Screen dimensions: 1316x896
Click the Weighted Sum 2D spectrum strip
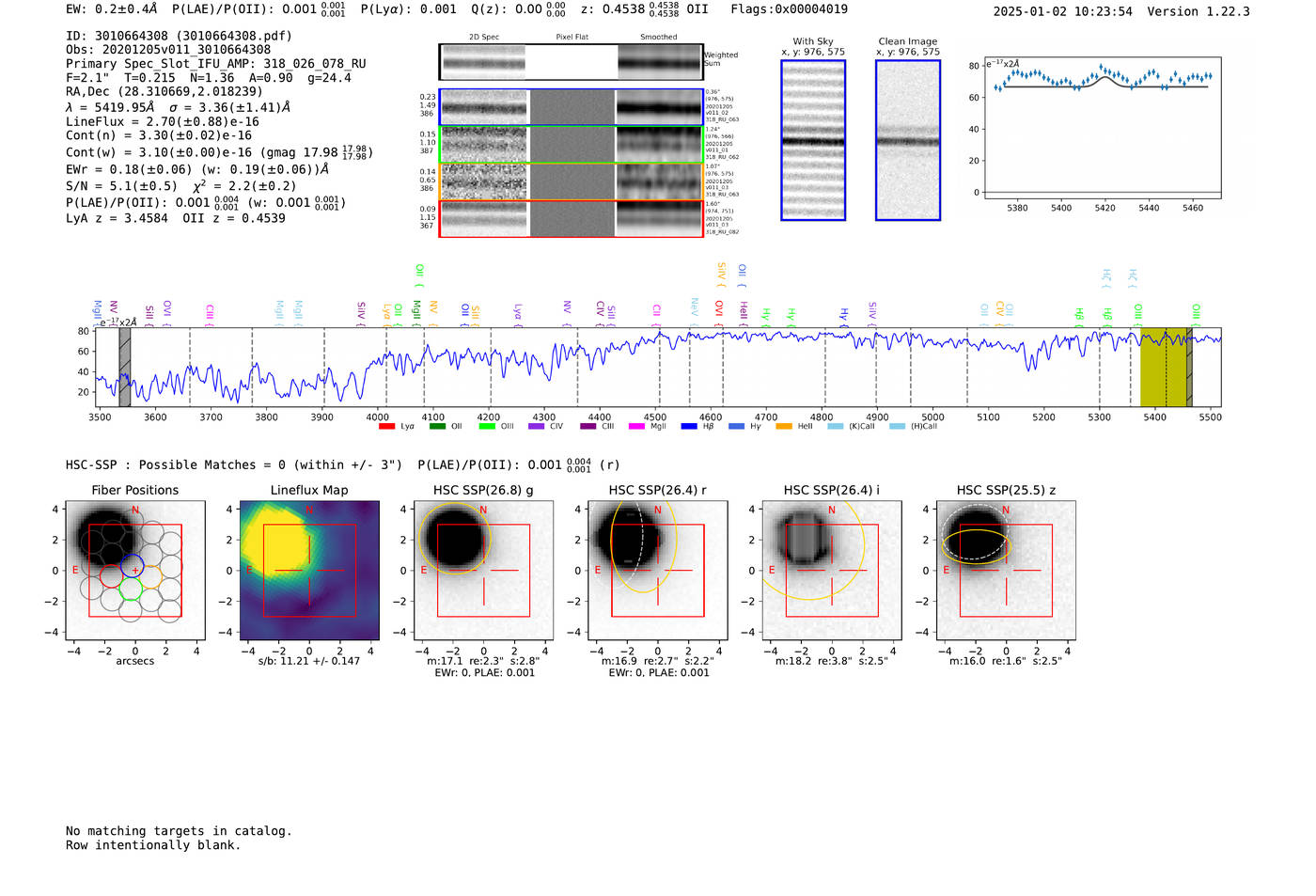coord(572,62)
